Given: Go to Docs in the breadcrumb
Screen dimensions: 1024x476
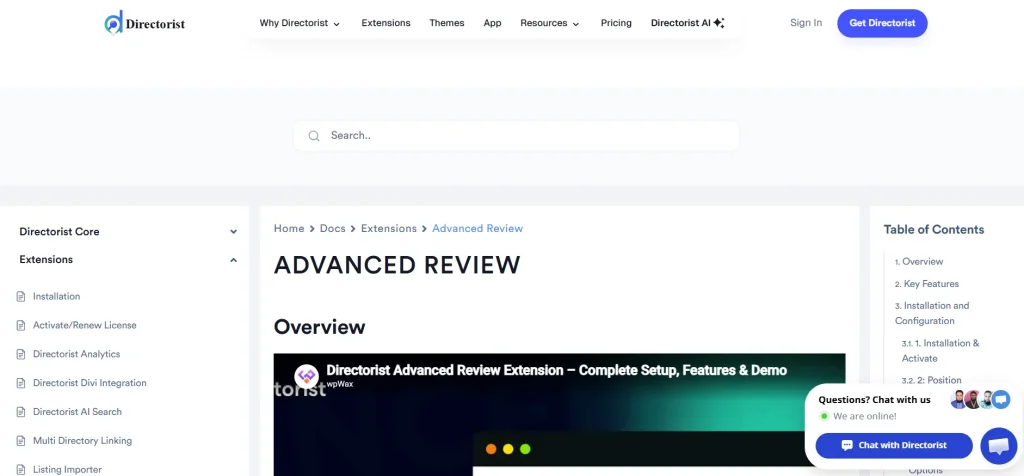Looking at the screenshot, I should (x=332, y=229).
